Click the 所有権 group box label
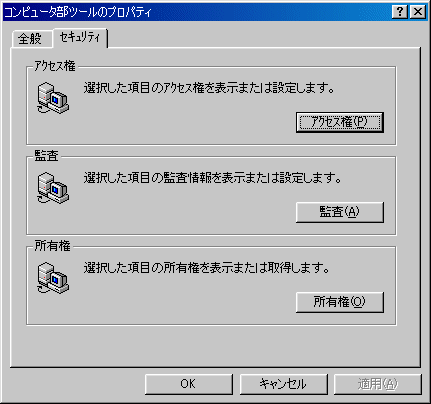Screen dimensions: 431x404 tap(53, 246)
